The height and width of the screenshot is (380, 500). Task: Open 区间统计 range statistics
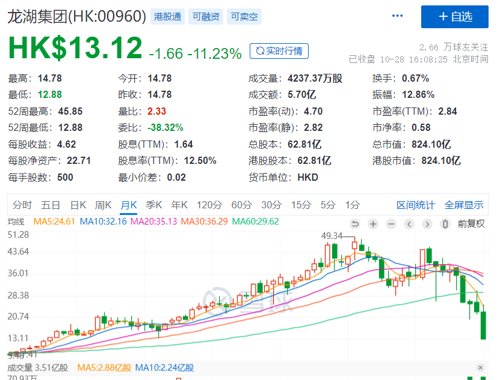click(416, 205)
